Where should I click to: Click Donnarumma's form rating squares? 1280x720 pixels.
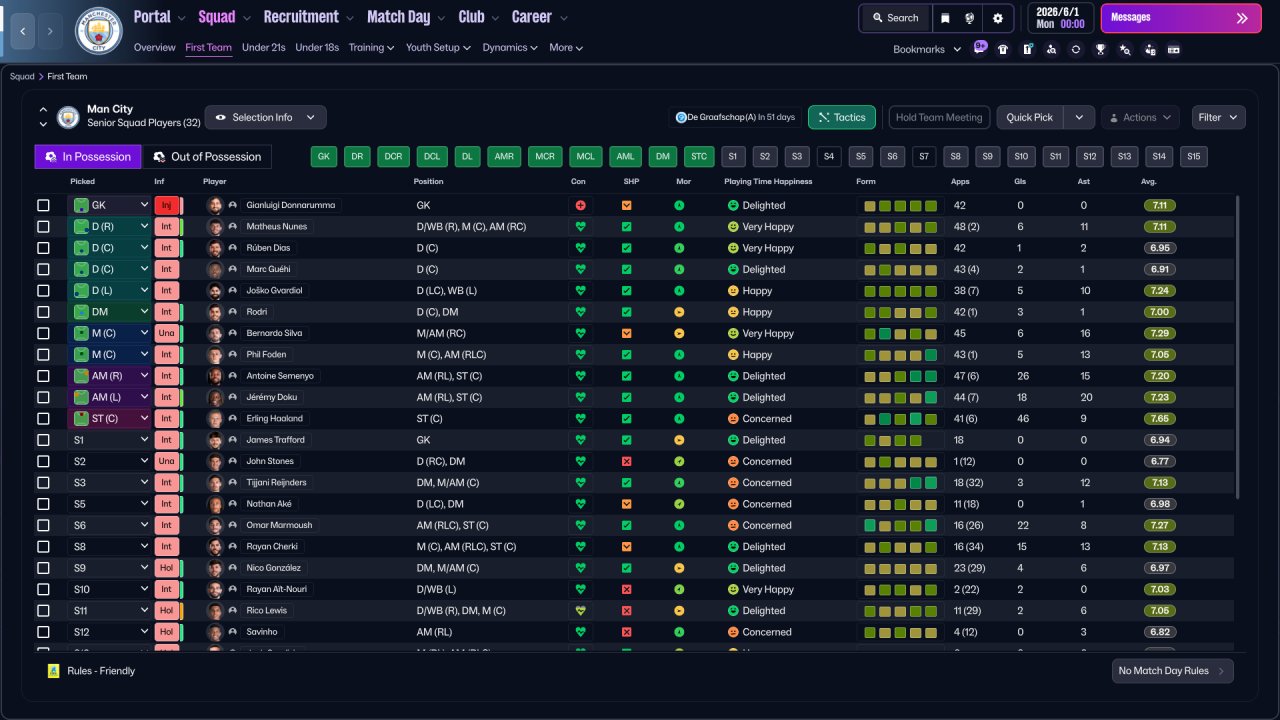(901, 205)
